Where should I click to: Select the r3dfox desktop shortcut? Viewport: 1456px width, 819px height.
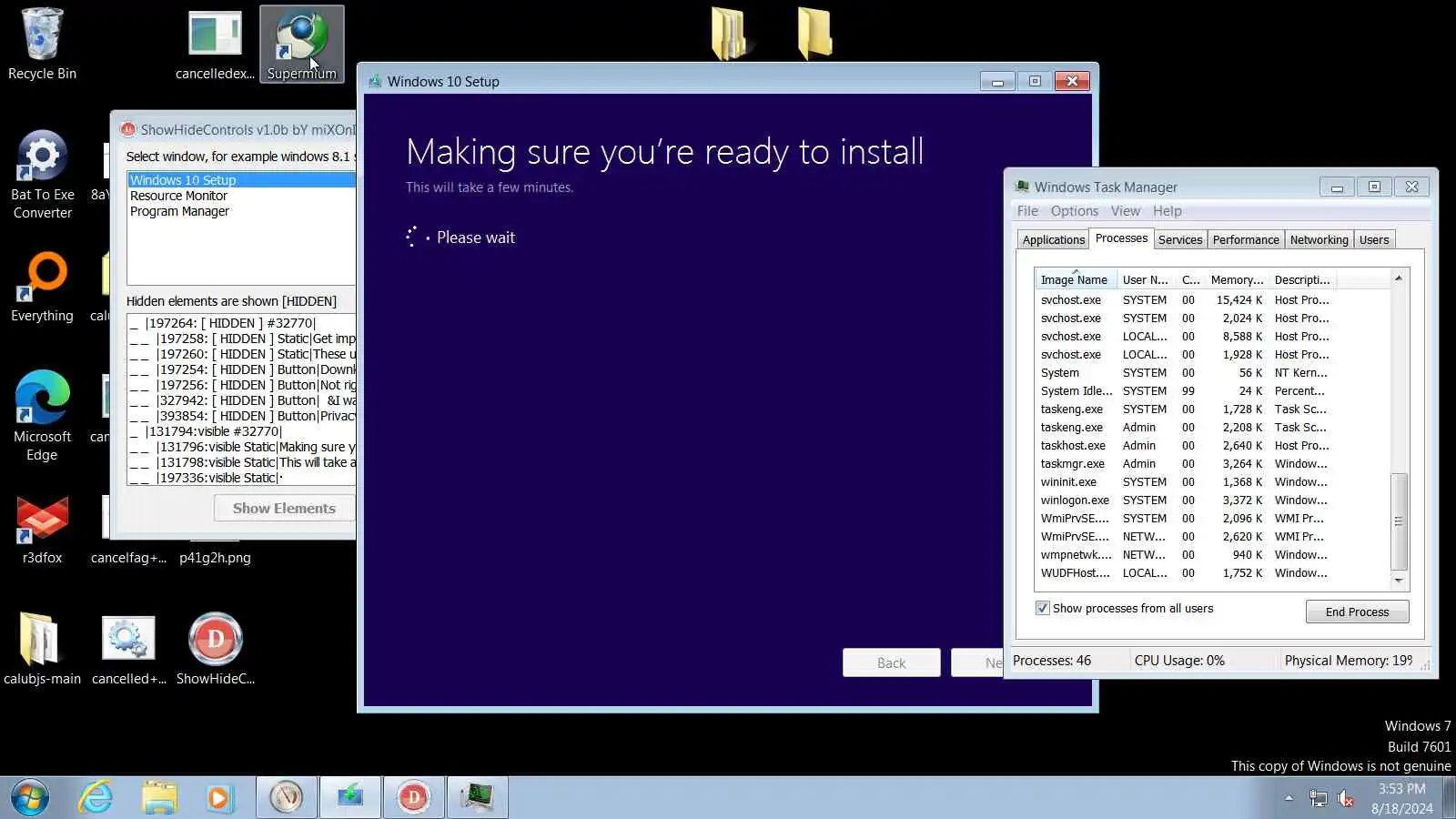pyautogui.click(x=42, y=530)
